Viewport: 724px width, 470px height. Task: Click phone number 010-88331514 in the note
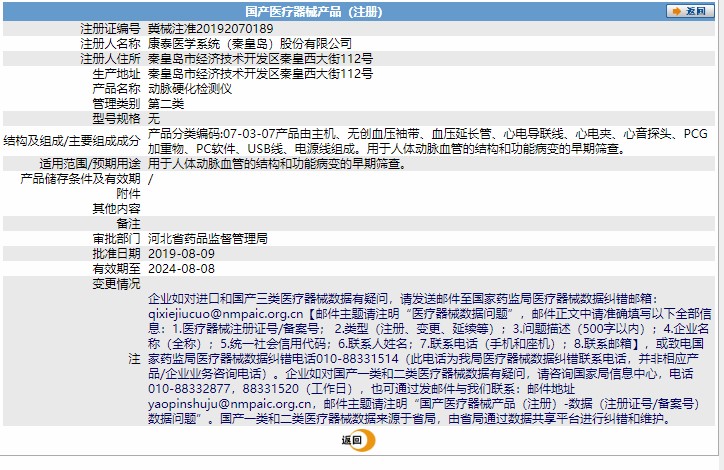pyautogui.click(x=357, y=359)
